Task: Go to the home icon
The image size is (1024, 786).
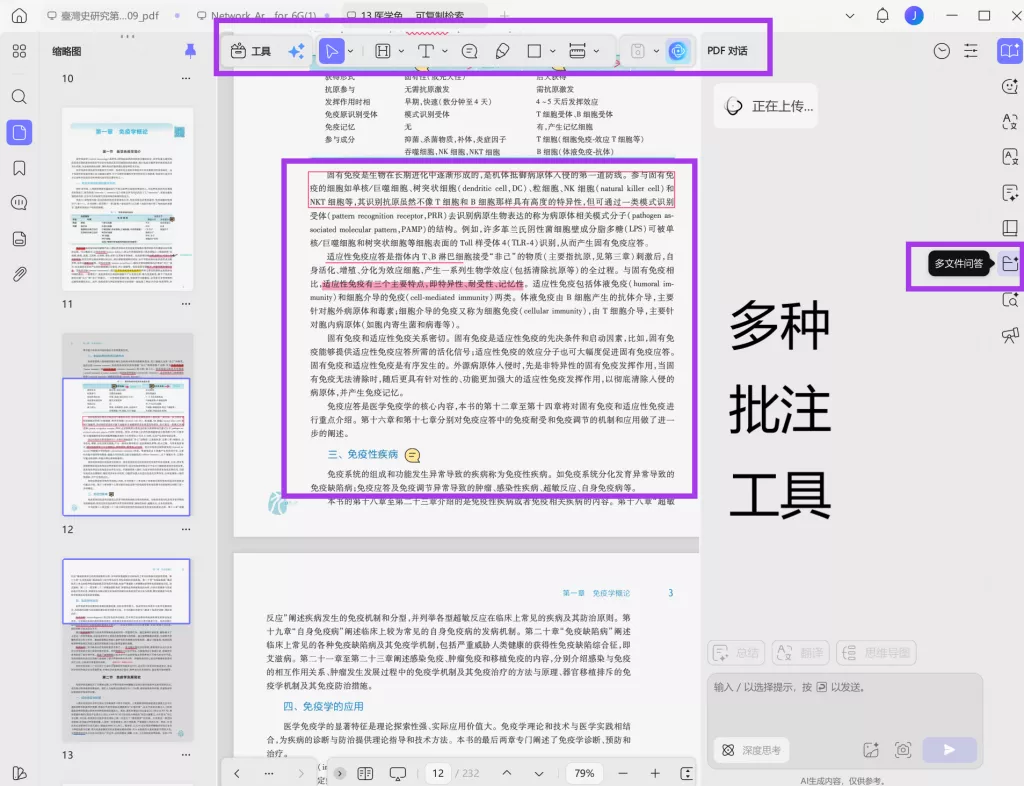Action: pyautogui.click(x=20, y=16)
